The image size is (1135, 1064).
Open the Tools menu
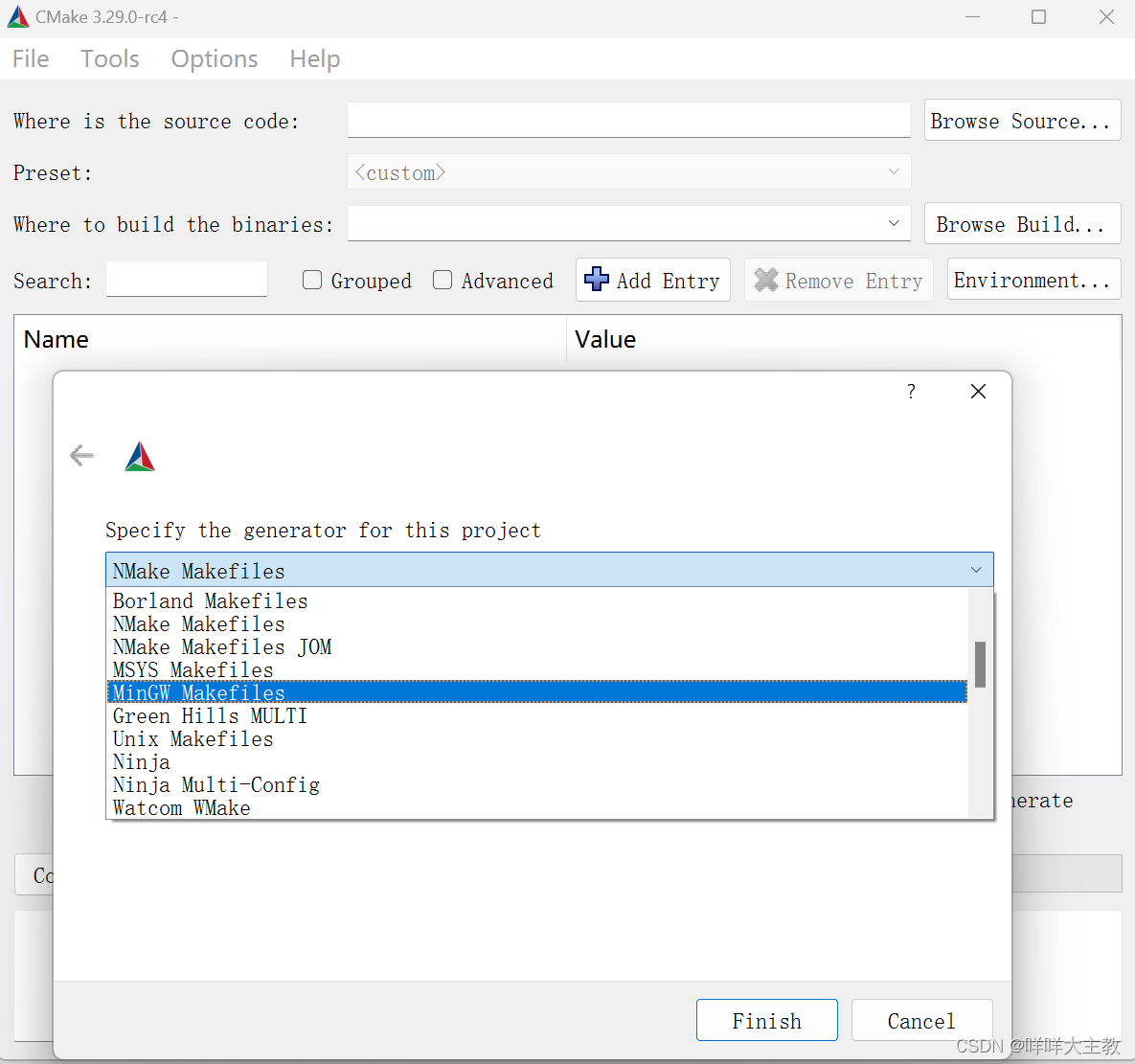(x=109, y=58)
